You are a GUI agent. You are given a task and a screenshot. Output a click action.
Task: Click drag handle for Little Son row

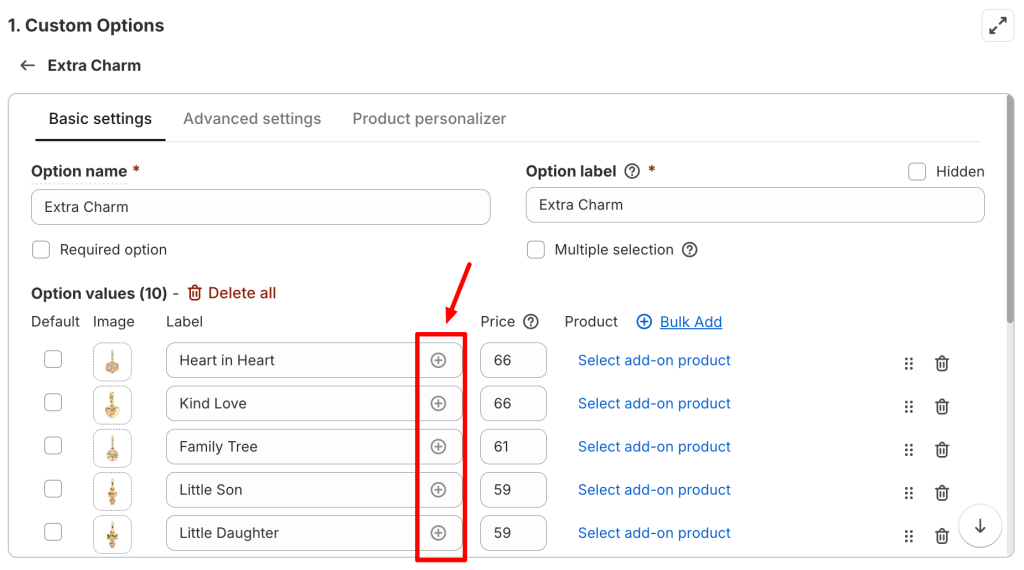coord(909,493)
